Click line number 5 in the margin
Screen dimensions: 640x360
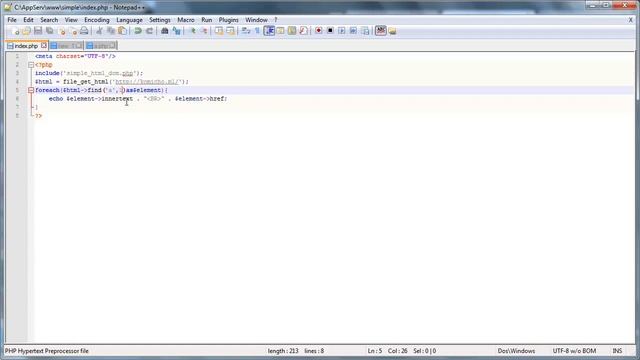coord(17,90)
